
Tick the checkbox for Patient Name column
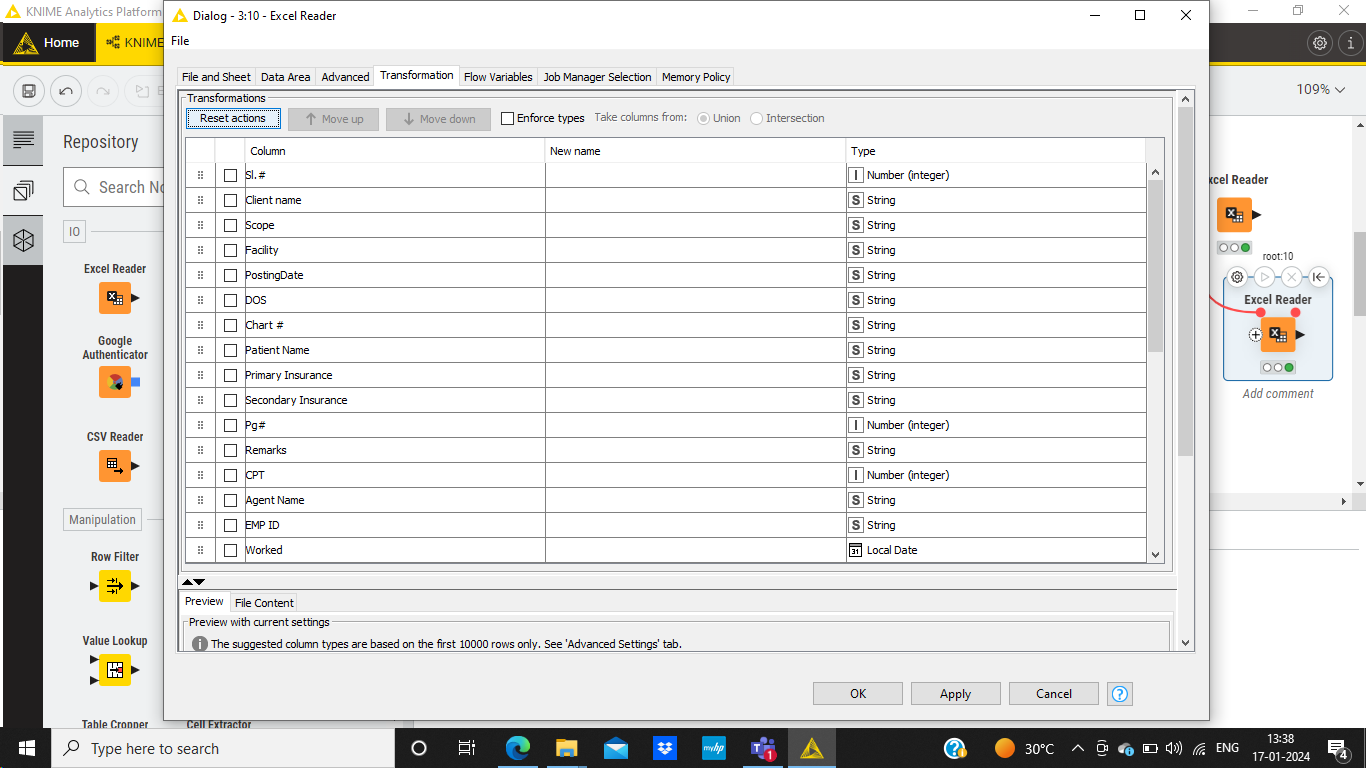click(x=230, y=350)
